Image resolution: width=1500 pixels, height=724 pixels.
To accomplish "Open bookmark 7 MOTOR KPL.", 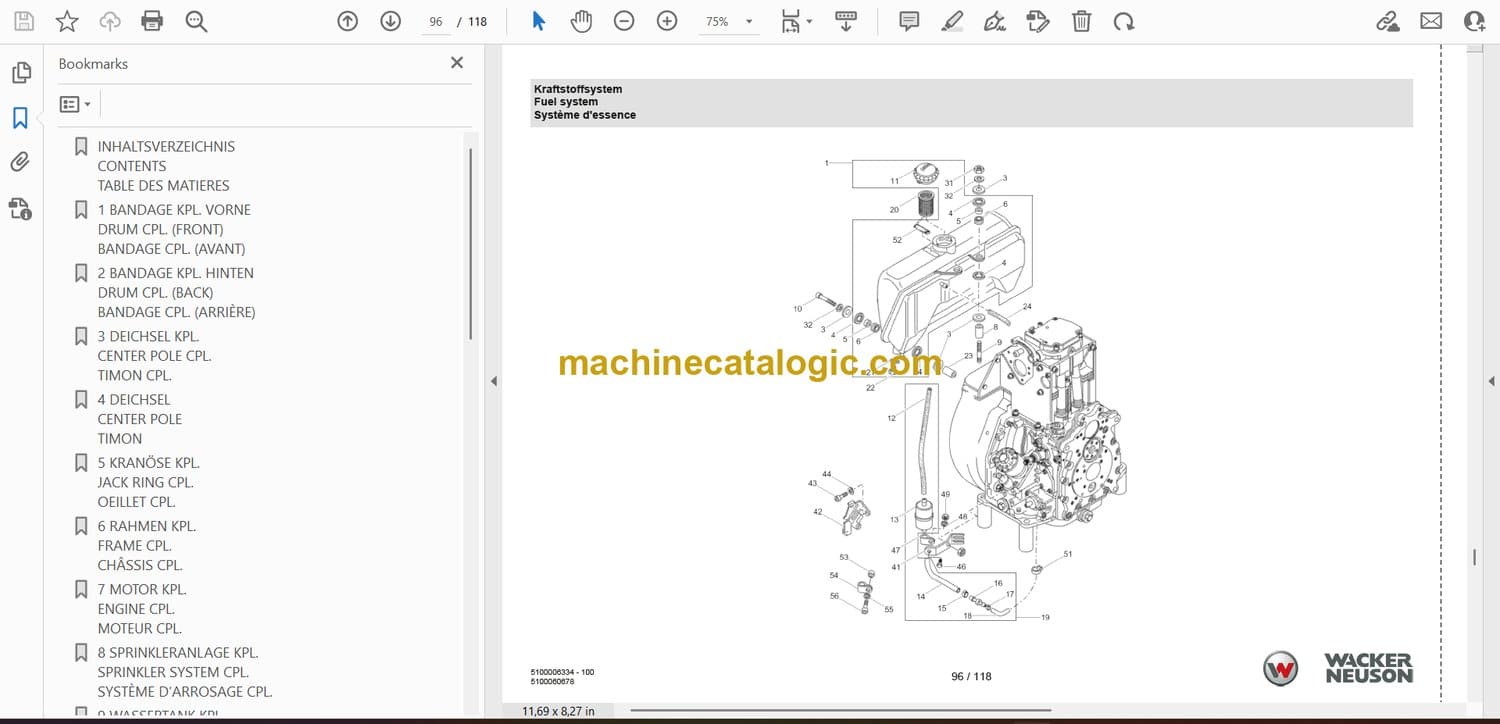I will [140, 589].
